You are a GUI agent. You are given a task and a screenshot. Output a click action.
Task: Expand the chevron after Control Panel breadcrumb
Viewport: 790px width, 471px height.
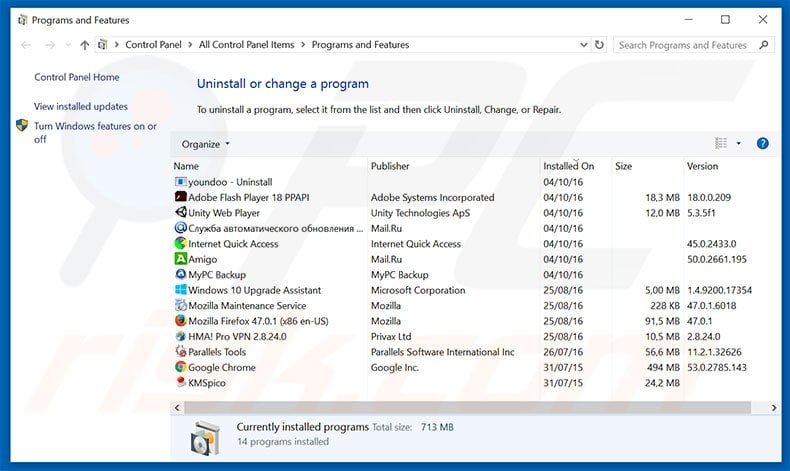190,45
